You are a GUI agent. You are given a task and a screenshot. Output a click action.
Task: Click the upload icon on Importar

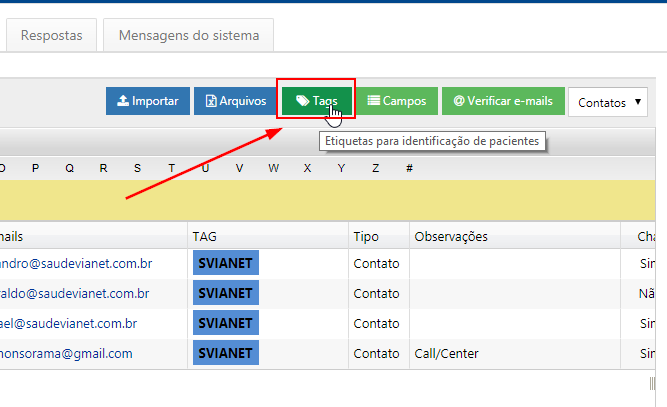pyautogui.click(x=123, y=100)
